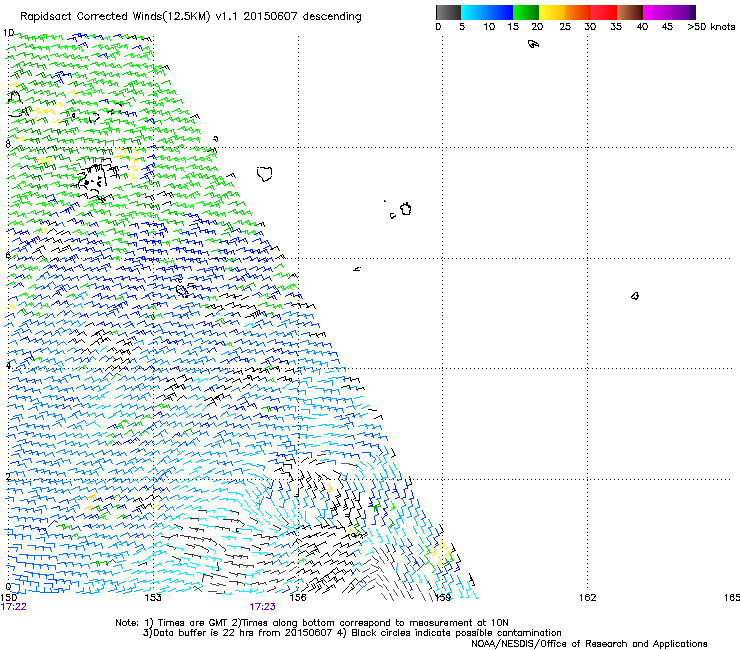Click the legend tick label '40'
Viewport: 740px width, 650px height.
[x=642, y=27]
